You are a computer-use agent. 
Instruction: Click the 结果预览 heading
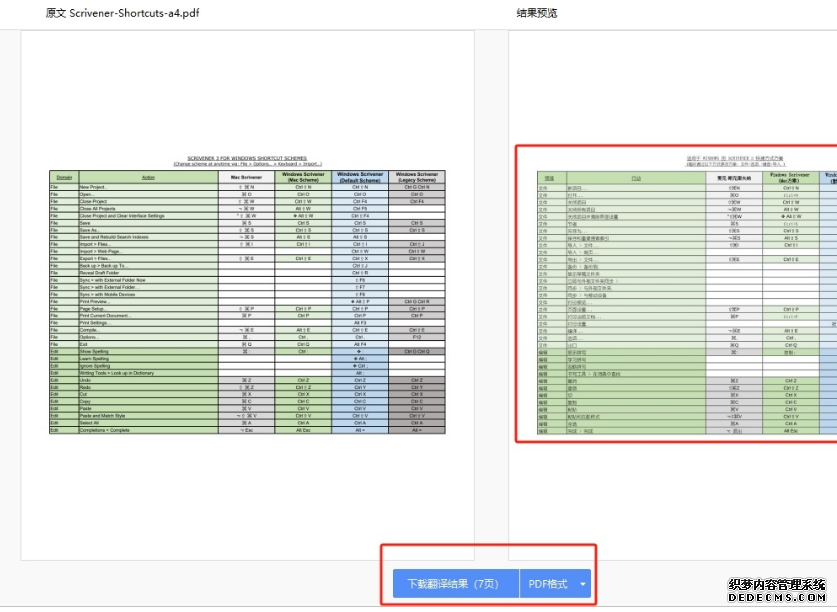[536, 13]
